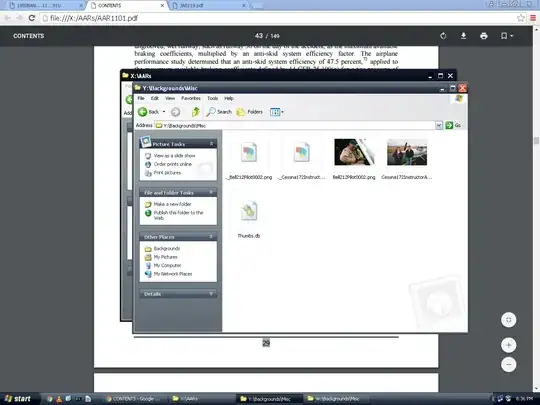Image resolution: width=540 pixels, height=405 pixels.
Task: Reload the page in Chrome
Action: (32, 18)
